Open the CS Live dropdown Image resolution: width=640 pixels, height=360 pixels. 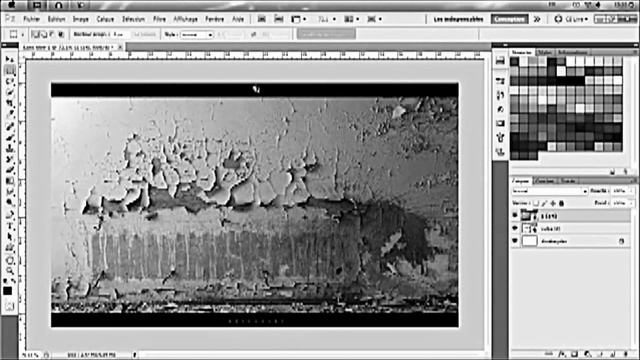(571, 19)
